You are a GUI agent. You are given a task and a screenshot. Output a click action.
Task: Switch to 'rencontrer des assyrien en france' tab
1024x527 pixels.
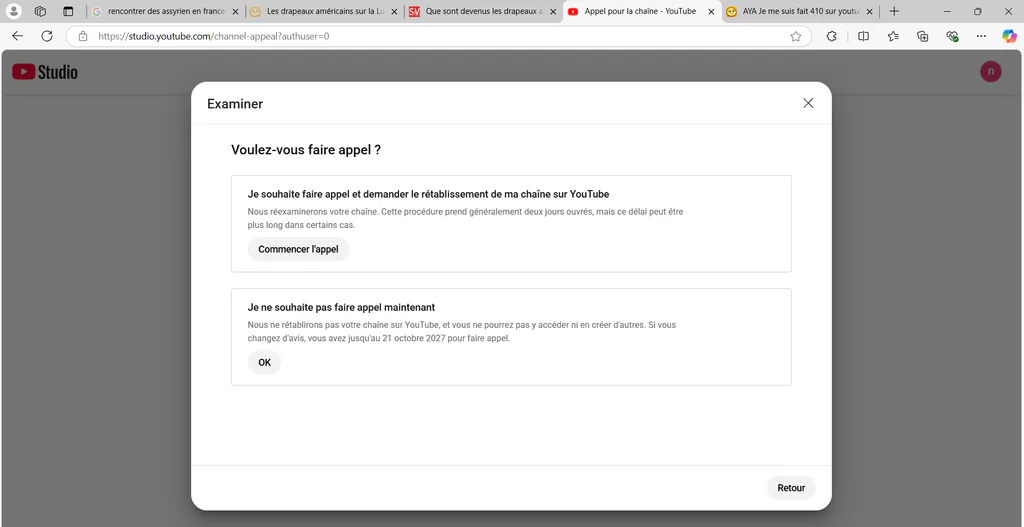click(166, 11)
